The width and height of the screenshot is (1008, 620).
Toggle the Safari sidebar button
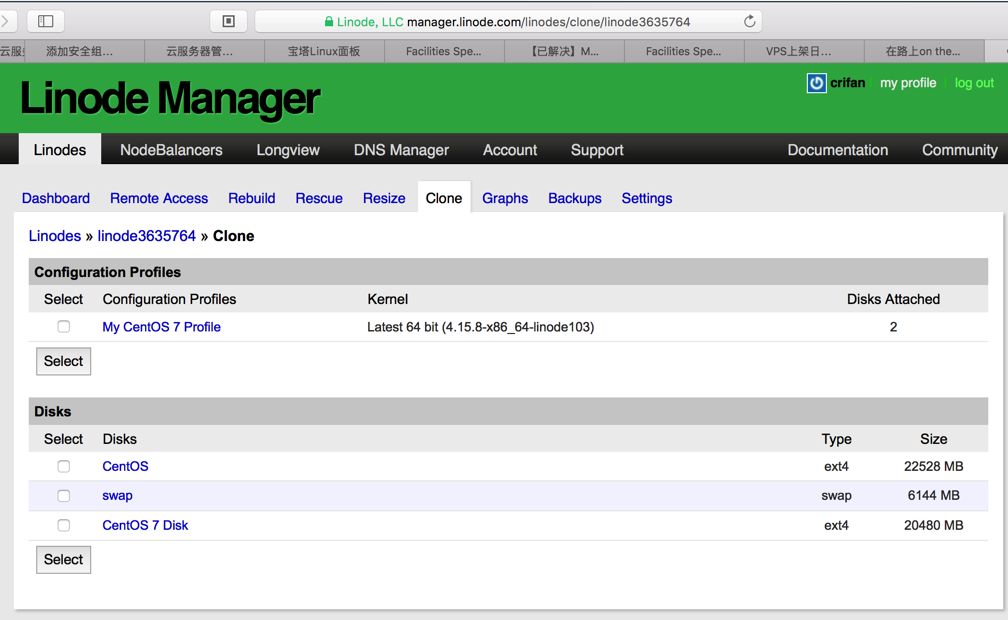[46, 21]
